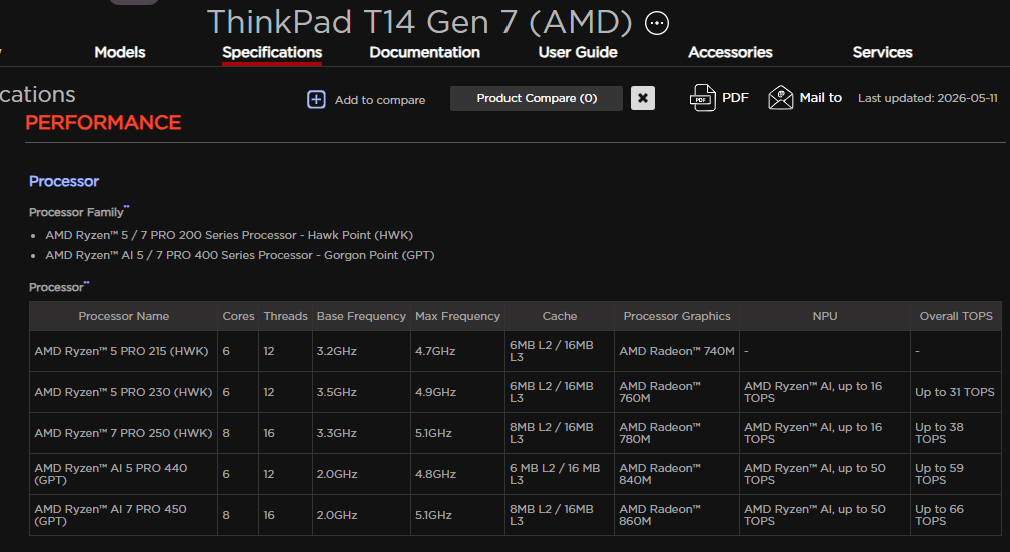Click the 4.7GHz max frequency cell
The height and width of the screenshot is (552, 1010).
pyautogui.click(x=457, y=351)
